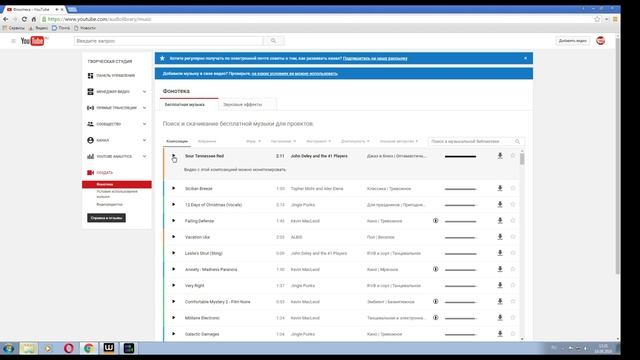Viewport: 640px width, 360px height.
Task: Play the track Failing Defense
Action: [x=173, y=221]
